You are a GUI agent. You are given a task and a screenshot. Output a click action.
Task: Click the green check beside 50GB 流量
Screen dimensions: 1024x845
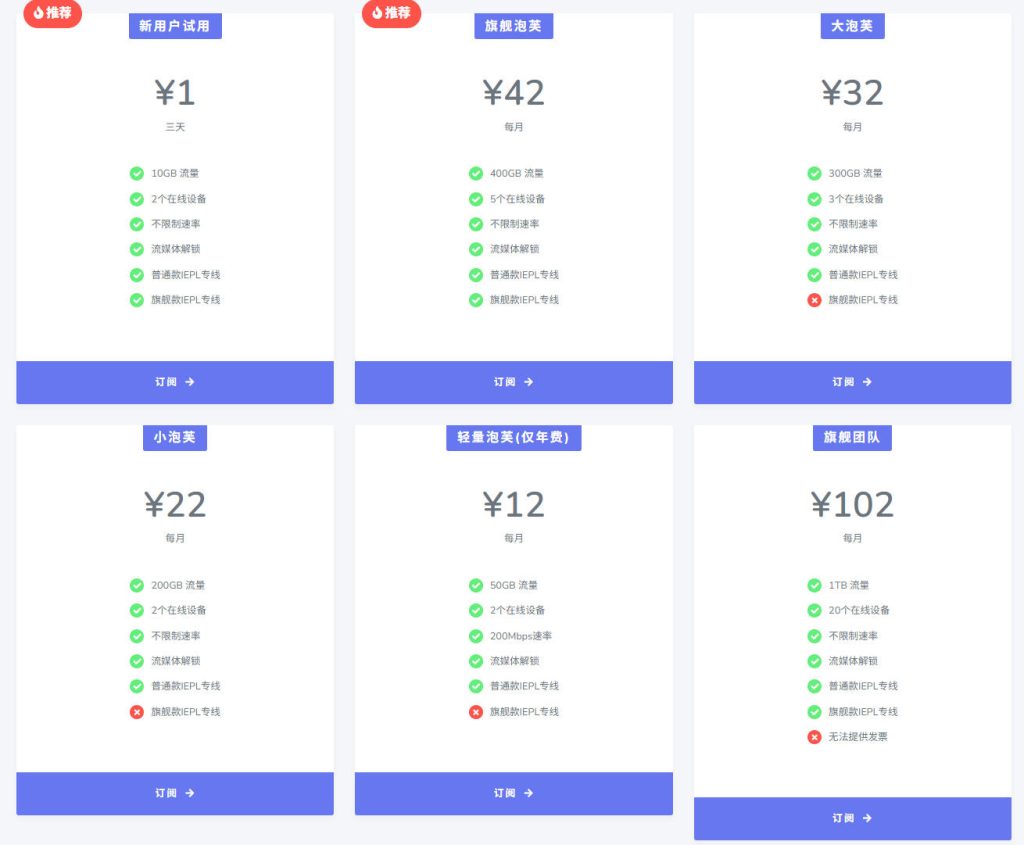coord(475,585)
